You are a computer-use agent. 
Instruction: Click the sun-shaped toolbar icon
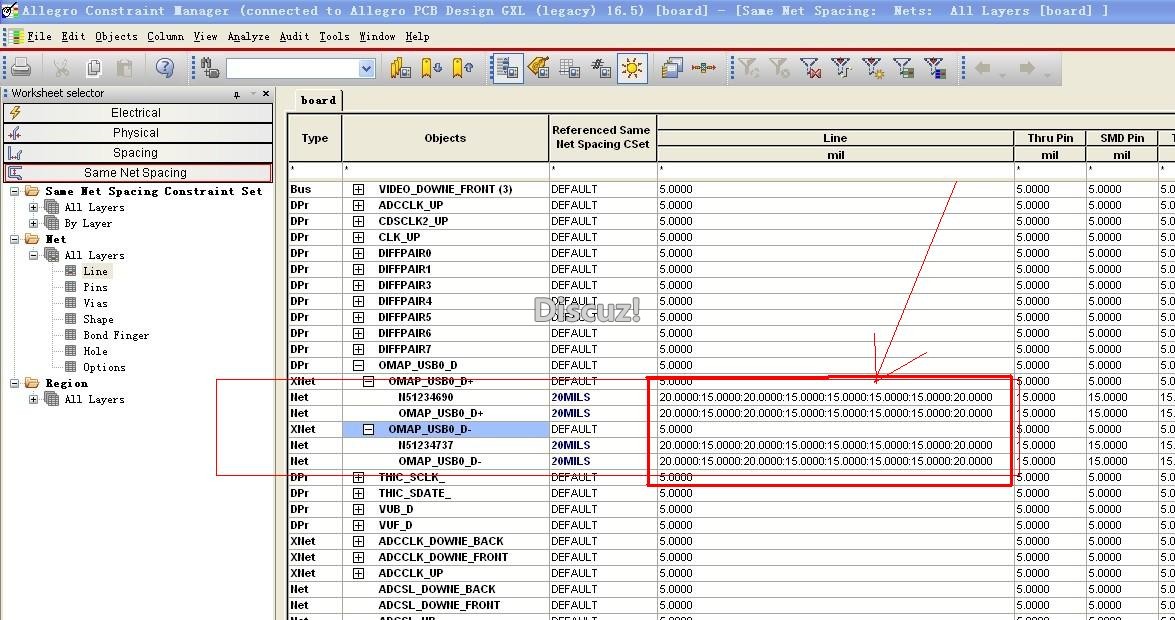pyautogui.click(x=632, y=68)
